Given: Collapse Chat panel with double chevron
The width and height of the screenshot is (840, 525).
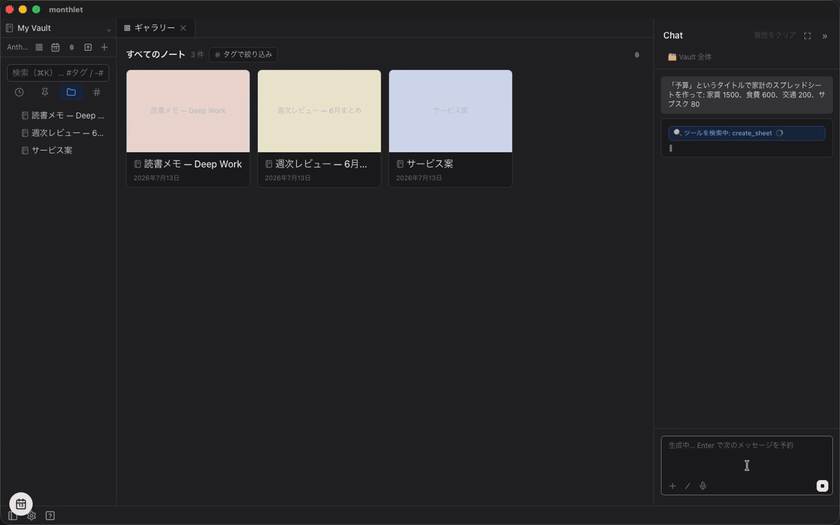Looking at the screenshot, I should click(x=824, y=36).
